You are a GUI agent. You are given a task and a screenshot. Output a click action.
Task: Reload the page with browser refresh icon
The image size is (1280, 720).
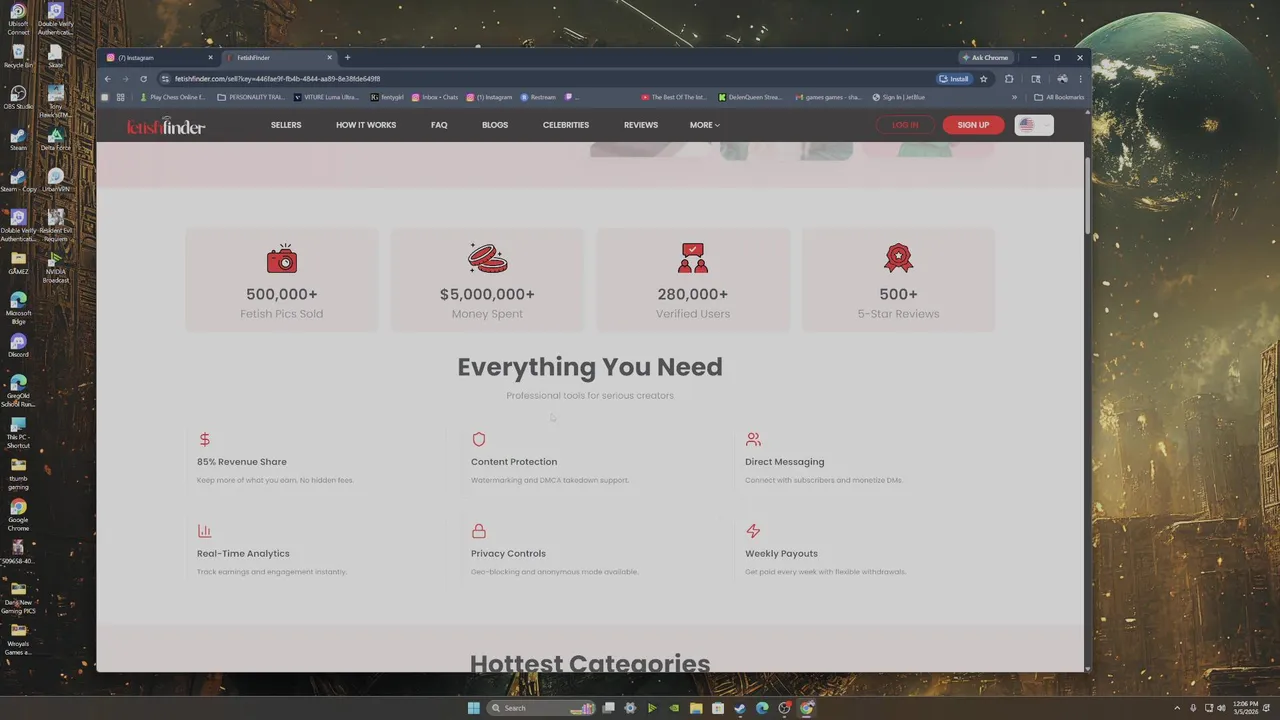tap(143, 79)
